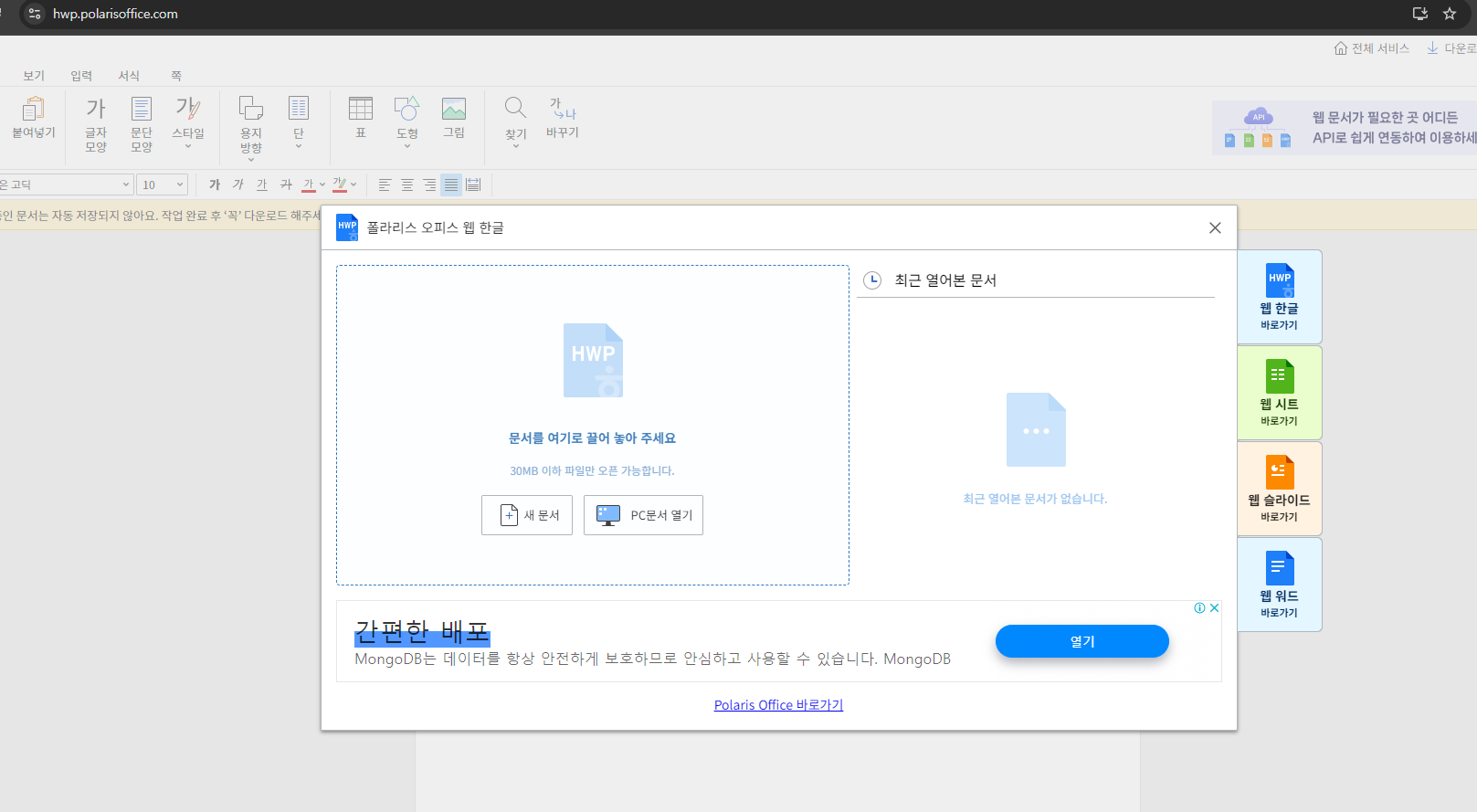Image resolution: width=1477 pixels, height=812 pixels.
Task: Apply the highlight color
Action: 340,185
